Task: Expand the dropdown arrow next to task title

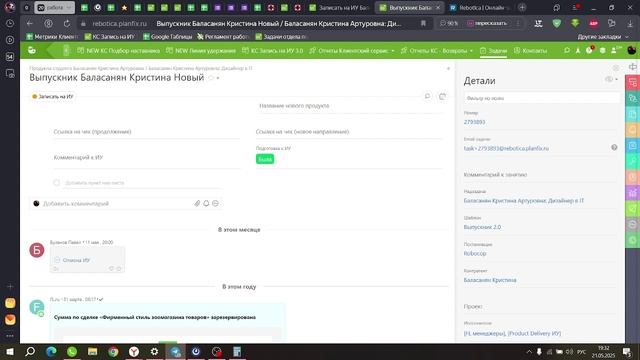Action: tap(218, 78)
